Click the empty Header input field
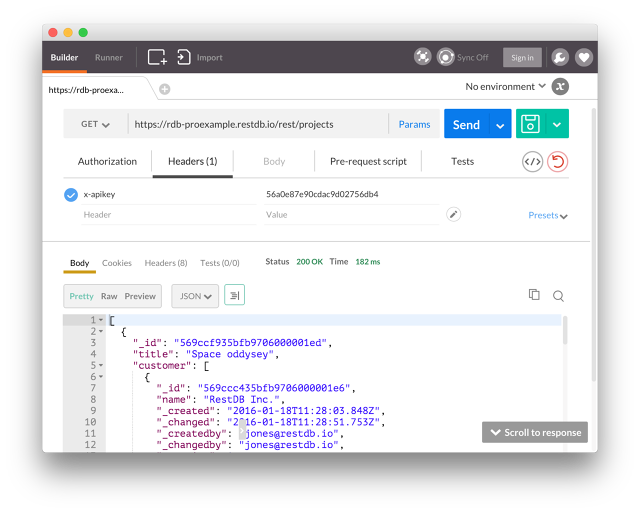The height and width of the screenshot is (513, 640). pos(168,215)
